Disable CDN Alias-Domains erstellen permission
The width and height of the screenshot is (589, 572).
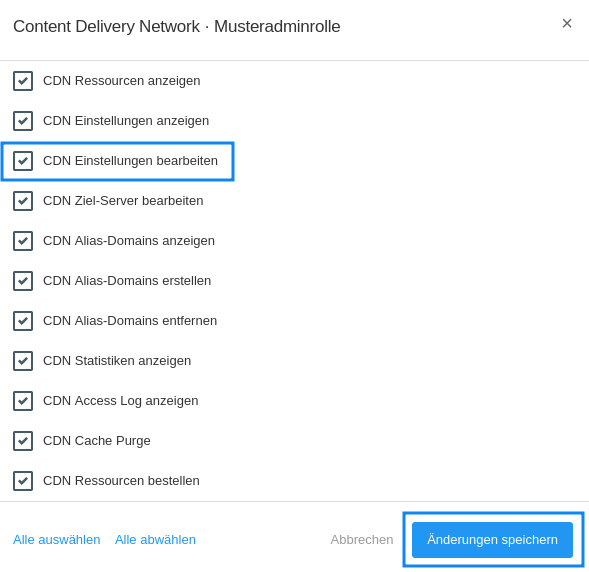(23, 281)
